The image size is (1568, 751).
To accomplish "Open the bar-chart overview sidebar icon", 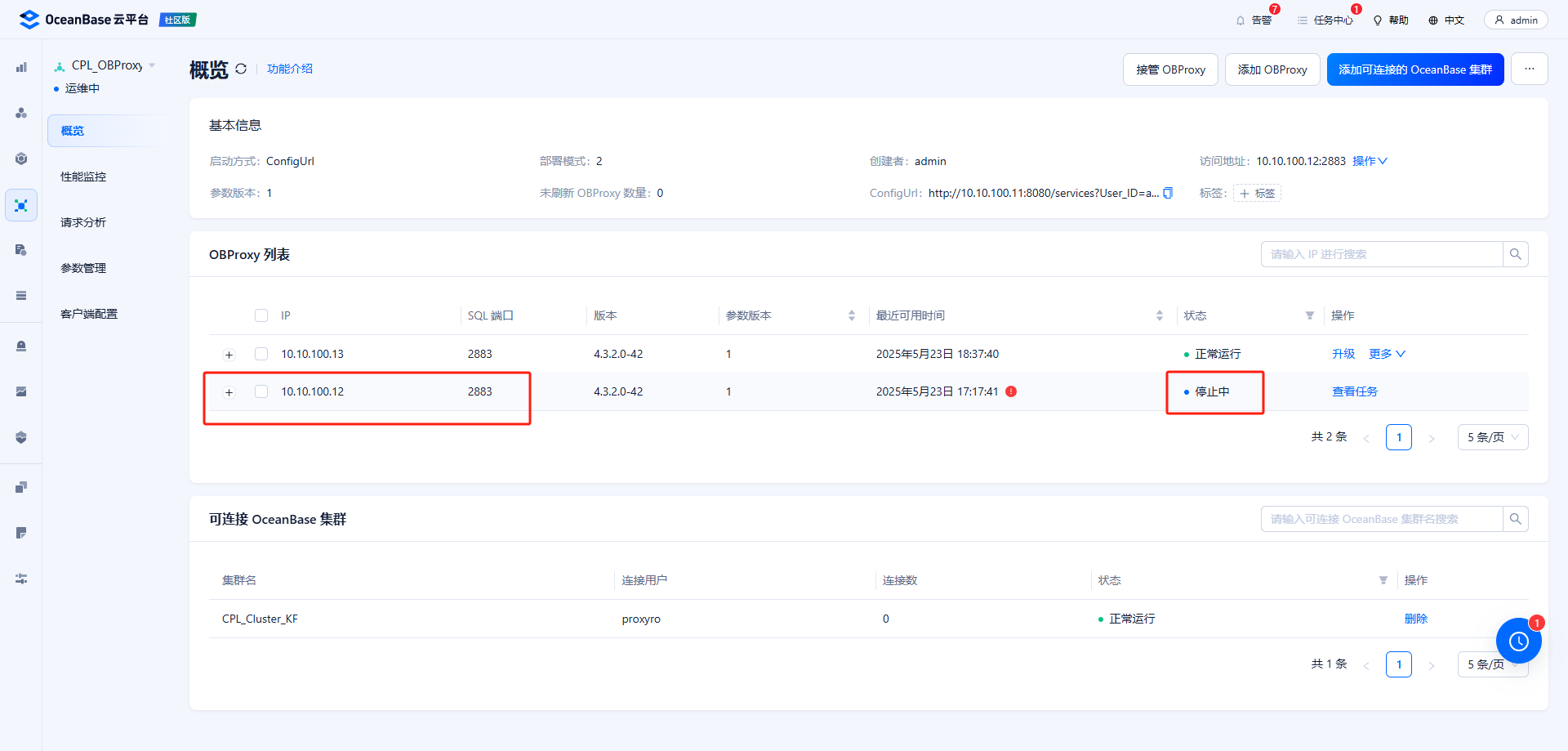I will pos(21,67).
